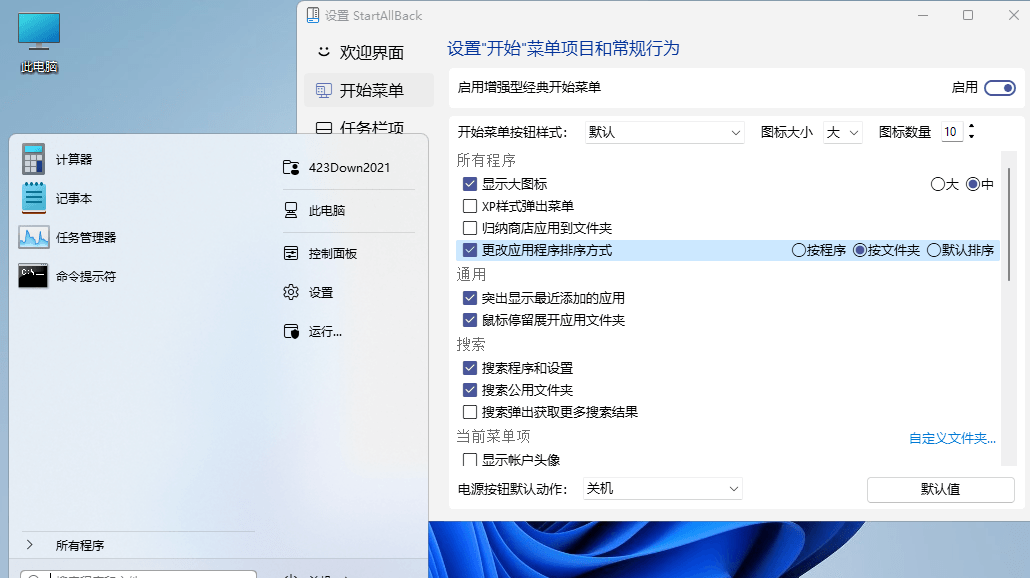
Task: Enable 搜索弹出获取更多搜索结果 checkbox
Action: click(470, 412)
